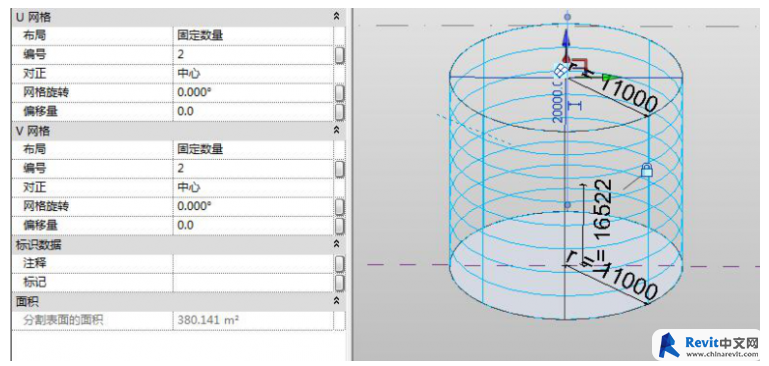769x366 pixels.
Task: Collapse the 标识数据 section
Action: tap(336, 244)
